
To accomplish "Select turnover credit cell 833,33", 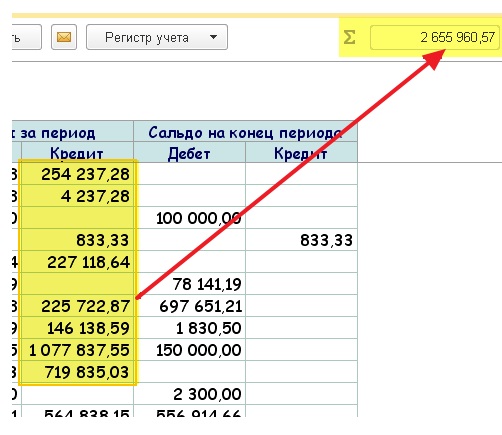I will 78,240.
